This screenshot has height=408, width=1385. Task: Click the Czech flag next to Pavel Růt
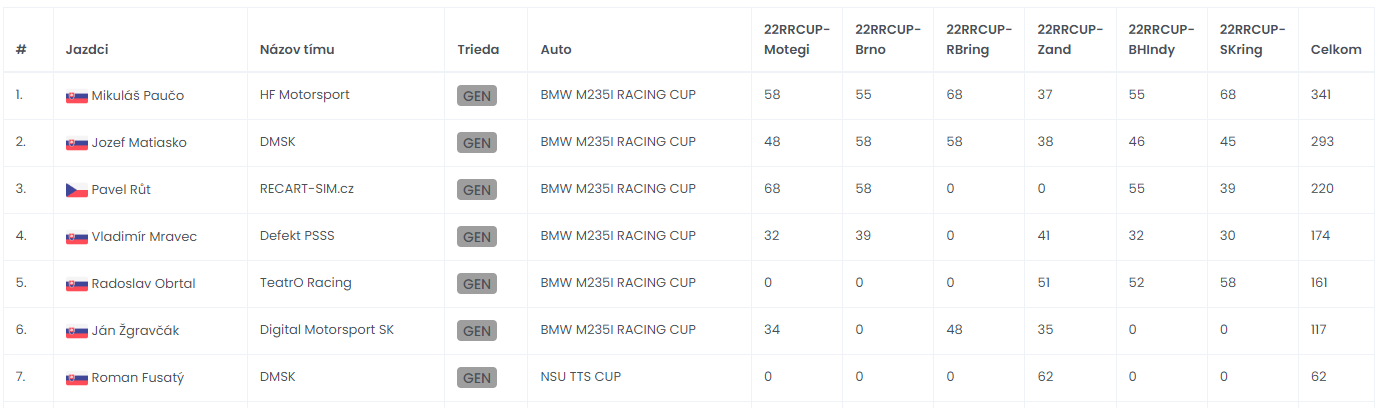(x=77, y=190)
